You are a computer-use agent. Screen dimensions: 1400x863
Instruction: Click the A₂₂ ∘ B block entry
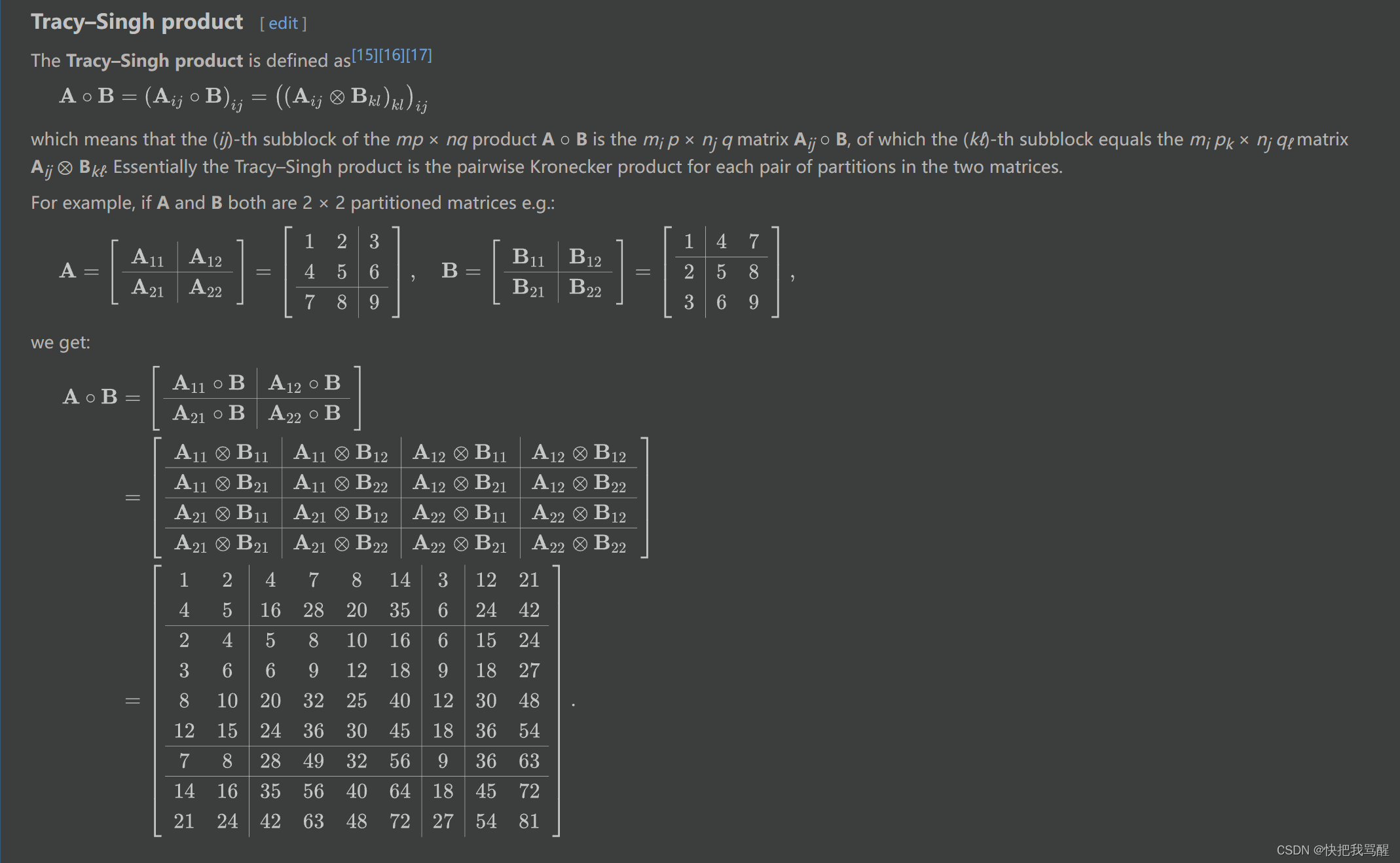(x=304, y=413)
